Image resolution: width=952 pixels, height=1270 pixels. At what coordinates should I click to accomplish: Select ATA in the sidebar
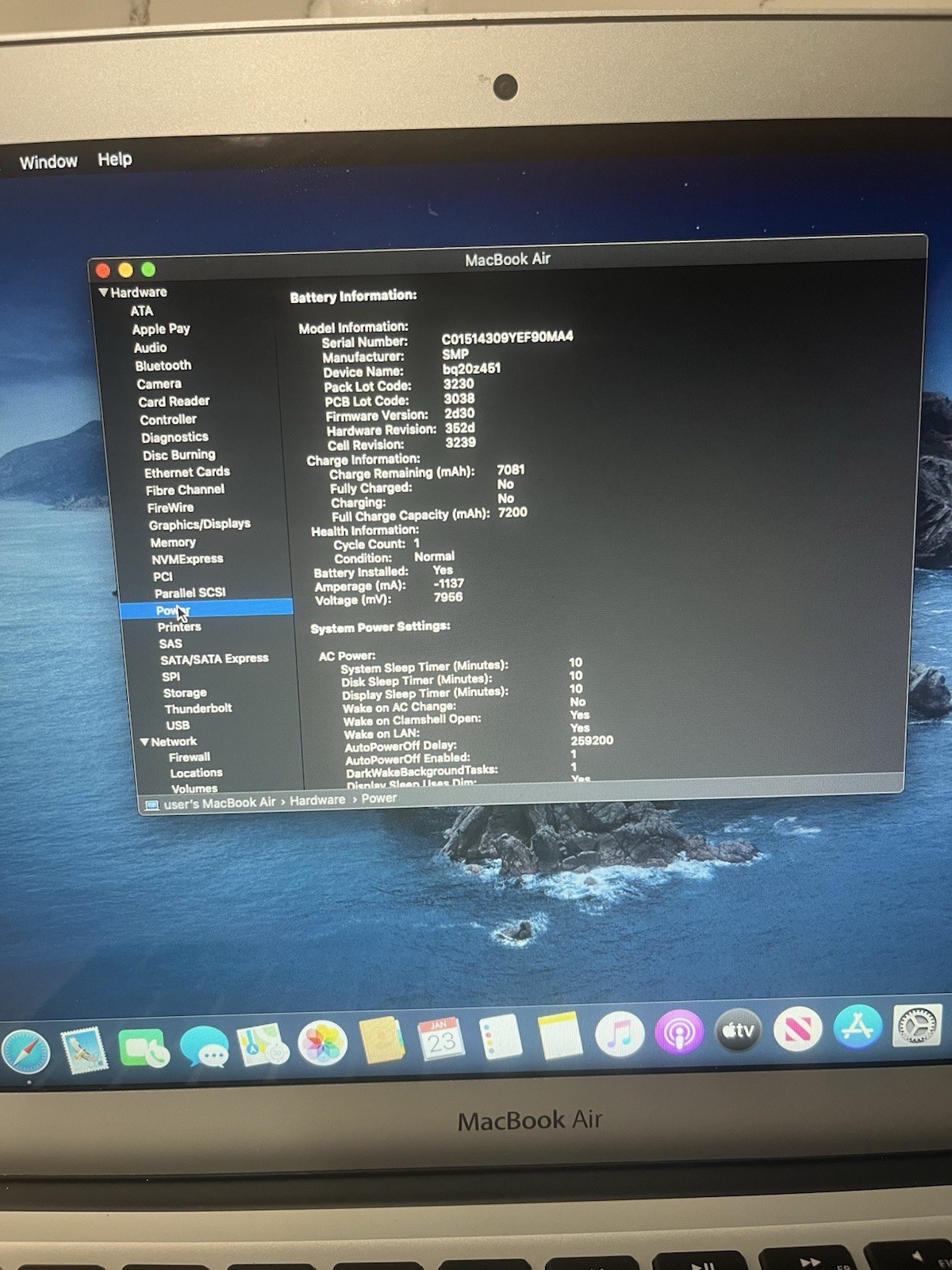[x=142, y=311]
